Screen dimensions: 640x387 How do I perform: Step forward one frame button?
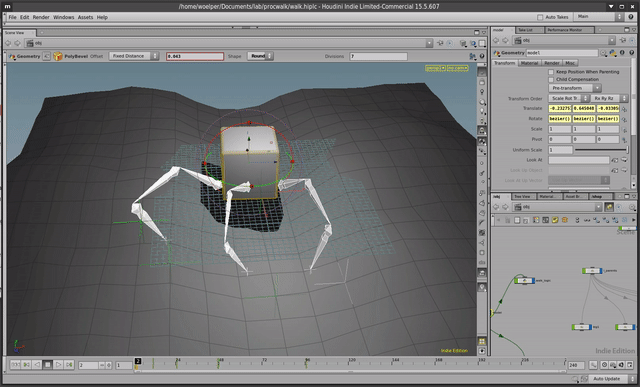pyautogui.click(x=69, y=365)
